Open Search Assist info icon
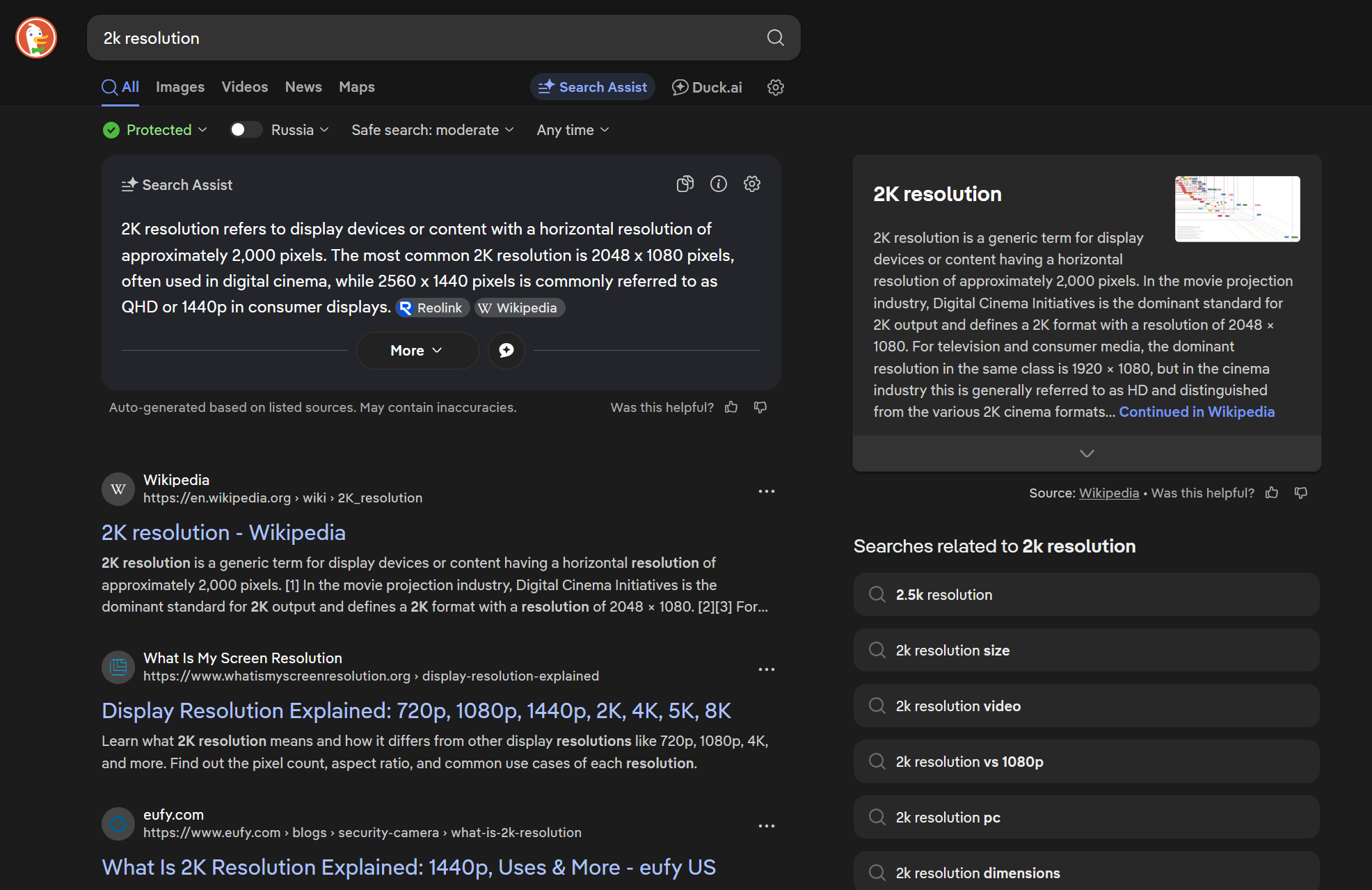1372x890 pixels. coord(718,184)
